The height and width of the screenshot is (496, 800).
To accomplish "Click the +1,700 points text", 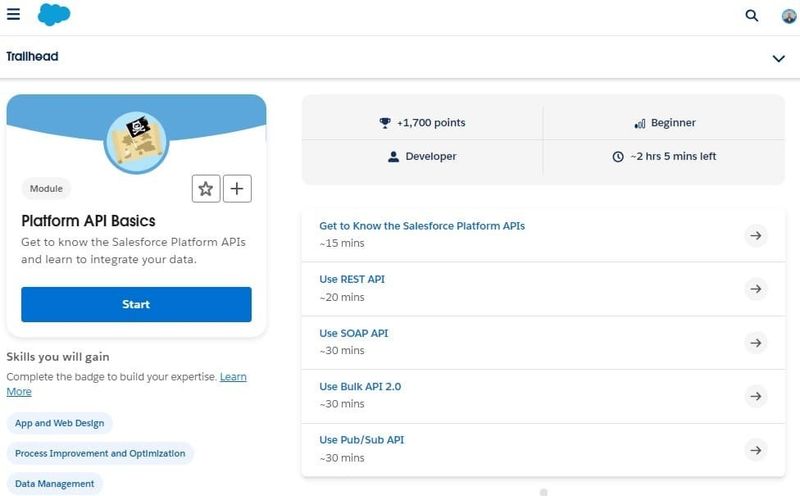I will [431, 122].
